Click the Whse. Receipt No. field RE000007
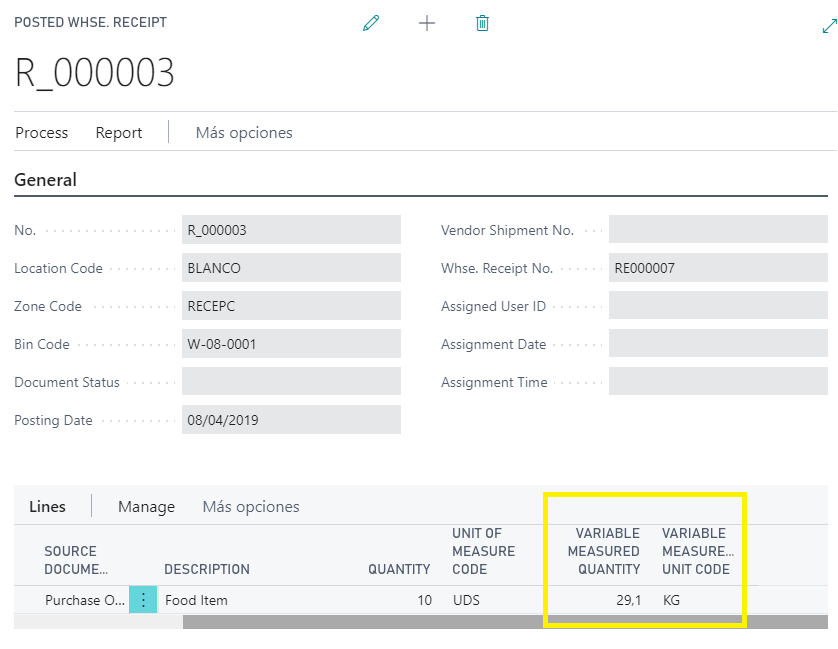The image size is (838, 649). point(718,268)
